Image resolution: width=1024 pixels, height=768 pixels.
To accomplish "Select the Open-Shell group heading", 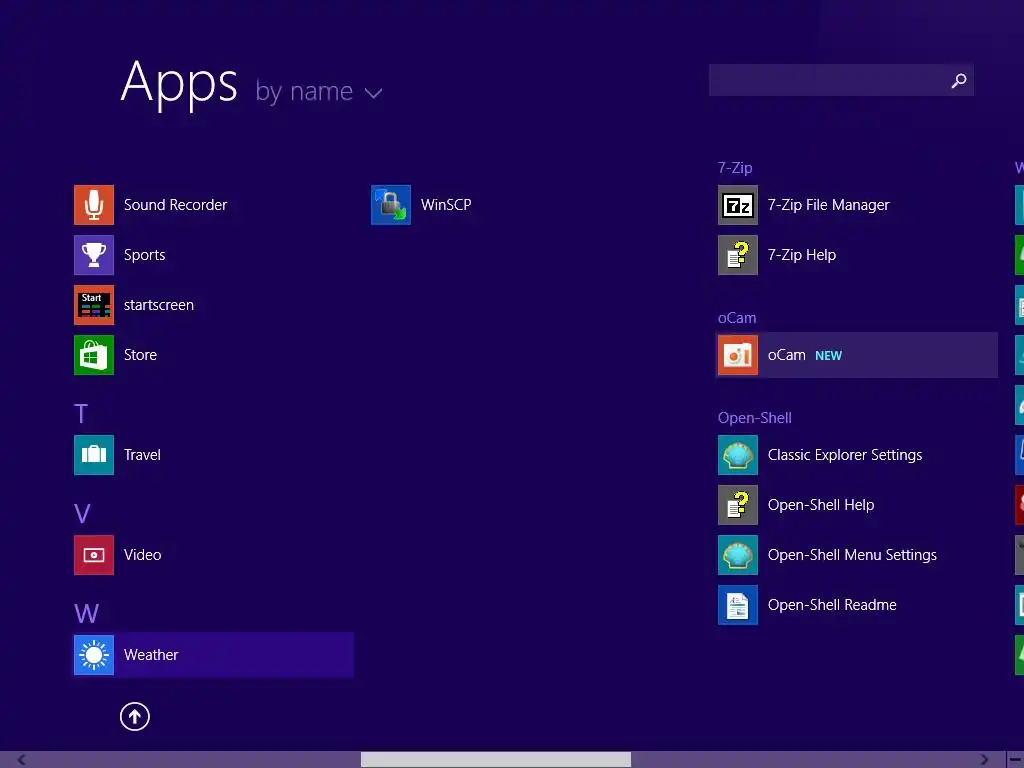I will click(754, 418).
